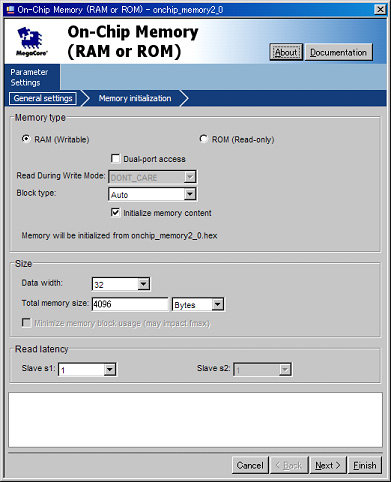Click the title bar window icon
The width and height of the screenshot is (391, 482).
point(10,10)
